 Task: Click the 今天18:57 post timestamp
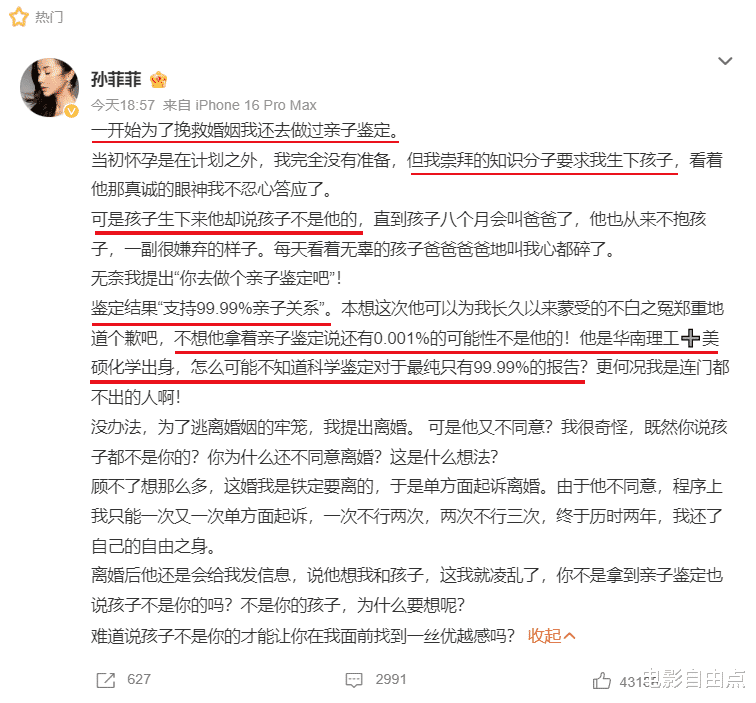point(123,105)
